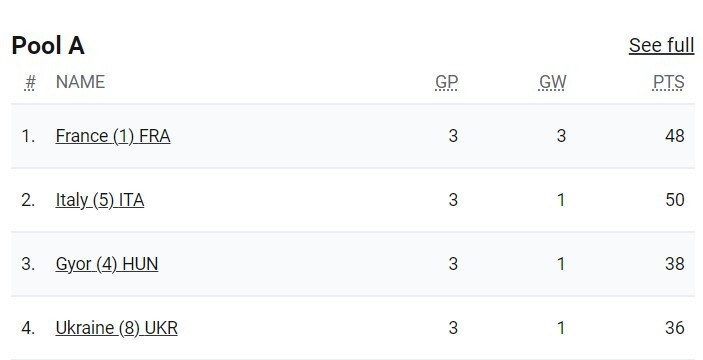
Task: Click the PTS column header
Action: (x=668, y=82)
